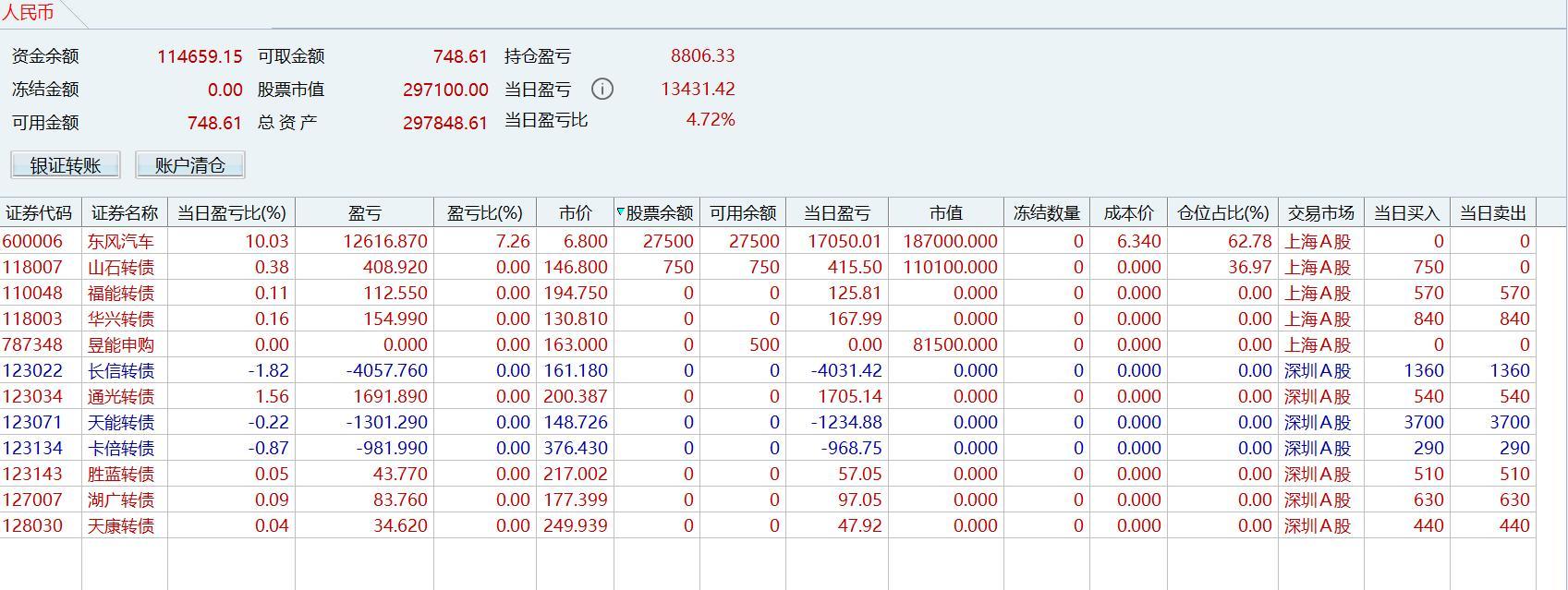Click the 当日盈亏比 value 4.72%

pyautogui.click(x=711, y=120)
